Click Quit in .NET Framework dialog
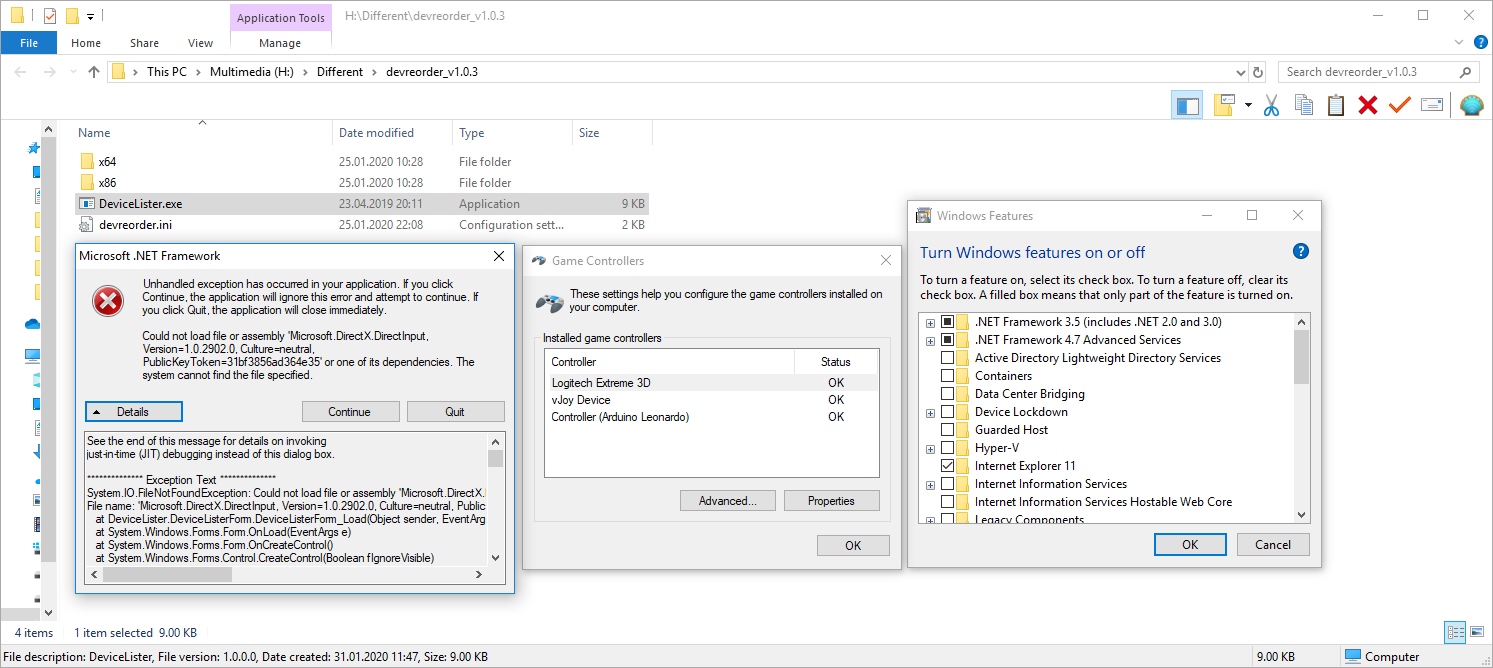The height and width of the screenshot is (668, 1493). point(455,412)
